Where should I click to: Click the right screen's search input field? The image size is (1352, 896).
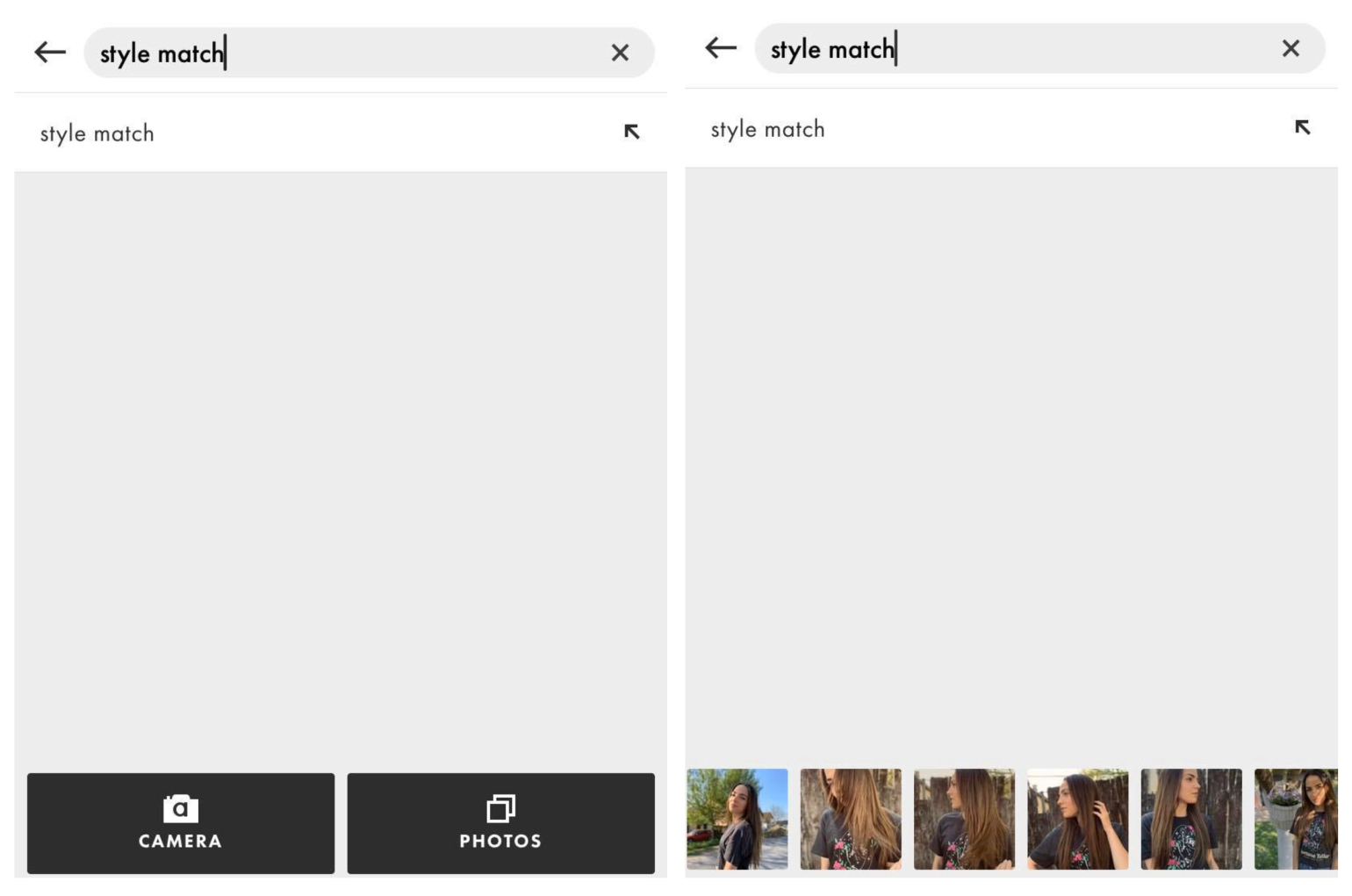pyautogui.click(x=1039, y=48)
